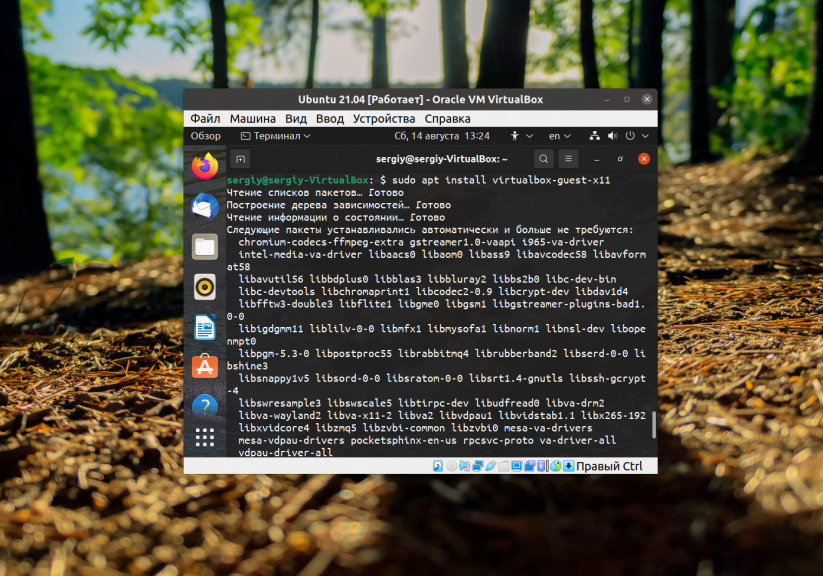Click VirtualBox network adapters indicator
The image size is (823, 576).
pyautogui.click(x=478, y=466)
